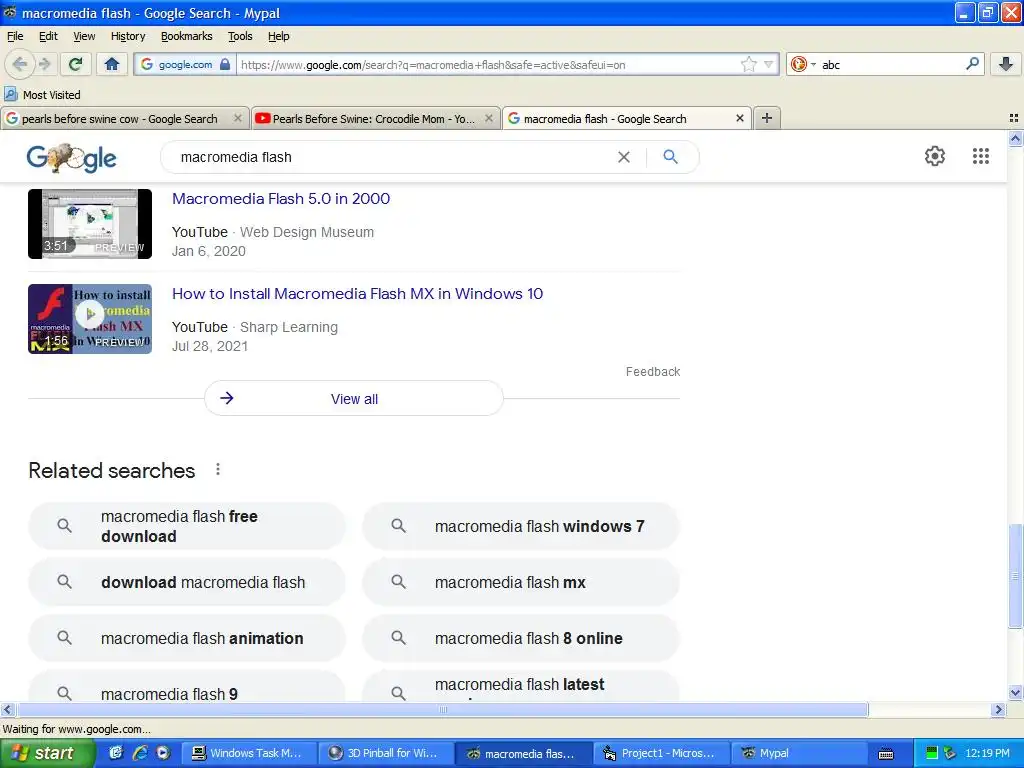Screen dimensions: 1024x768
Task: Open Macromedia Flash 5.0 in 2000 link
Action: point(281,199)
